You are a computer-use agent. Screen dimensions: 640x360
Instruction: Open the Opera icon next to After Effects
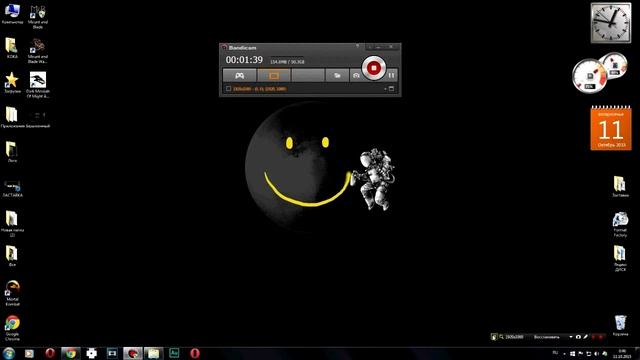(195, 353)
